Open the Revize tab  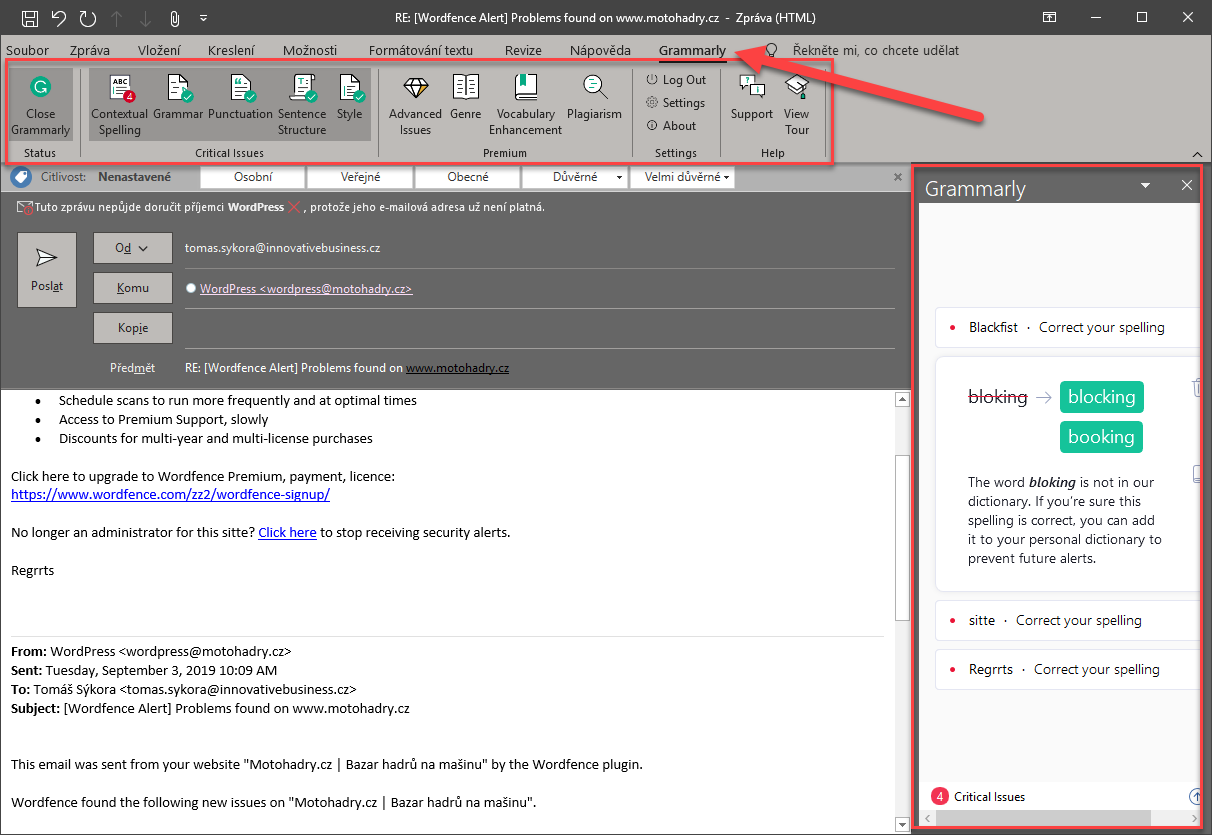point(523,50)
